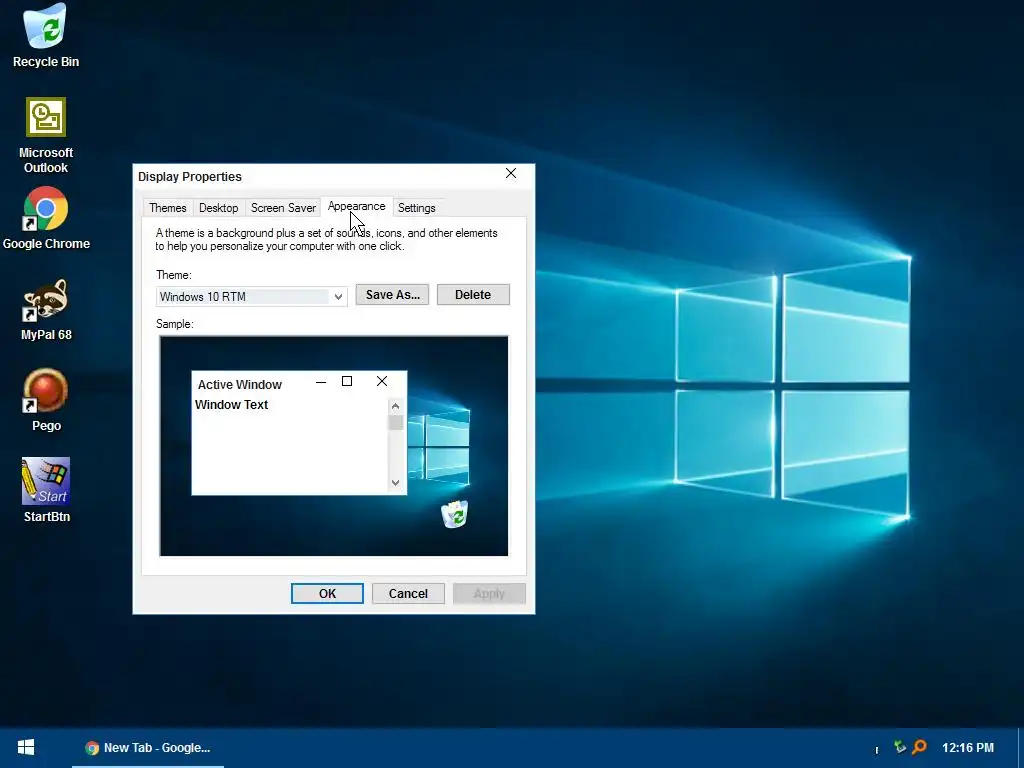Switch to the Themes tab
This screenshot has height=768, width=1024.
[x=168, y=208]
